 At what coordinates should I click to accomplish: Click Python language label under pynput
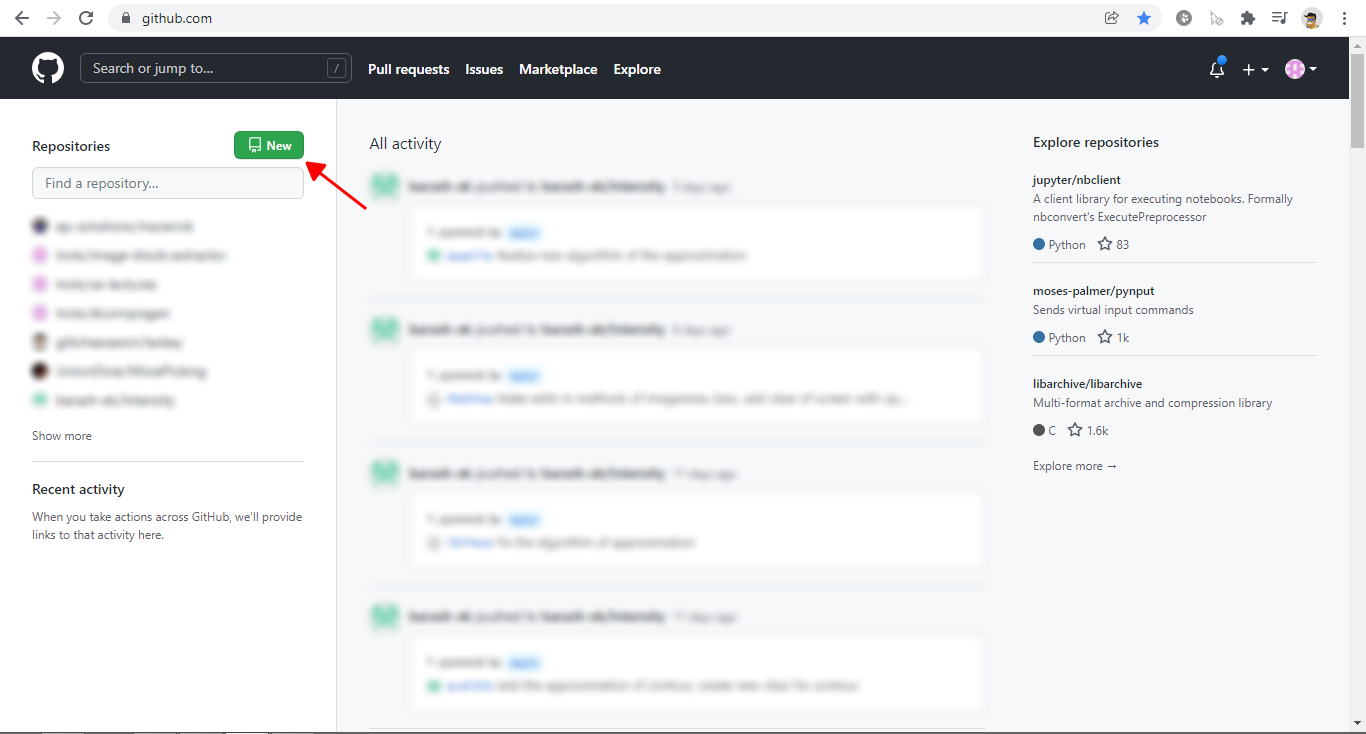point(1060,337)
